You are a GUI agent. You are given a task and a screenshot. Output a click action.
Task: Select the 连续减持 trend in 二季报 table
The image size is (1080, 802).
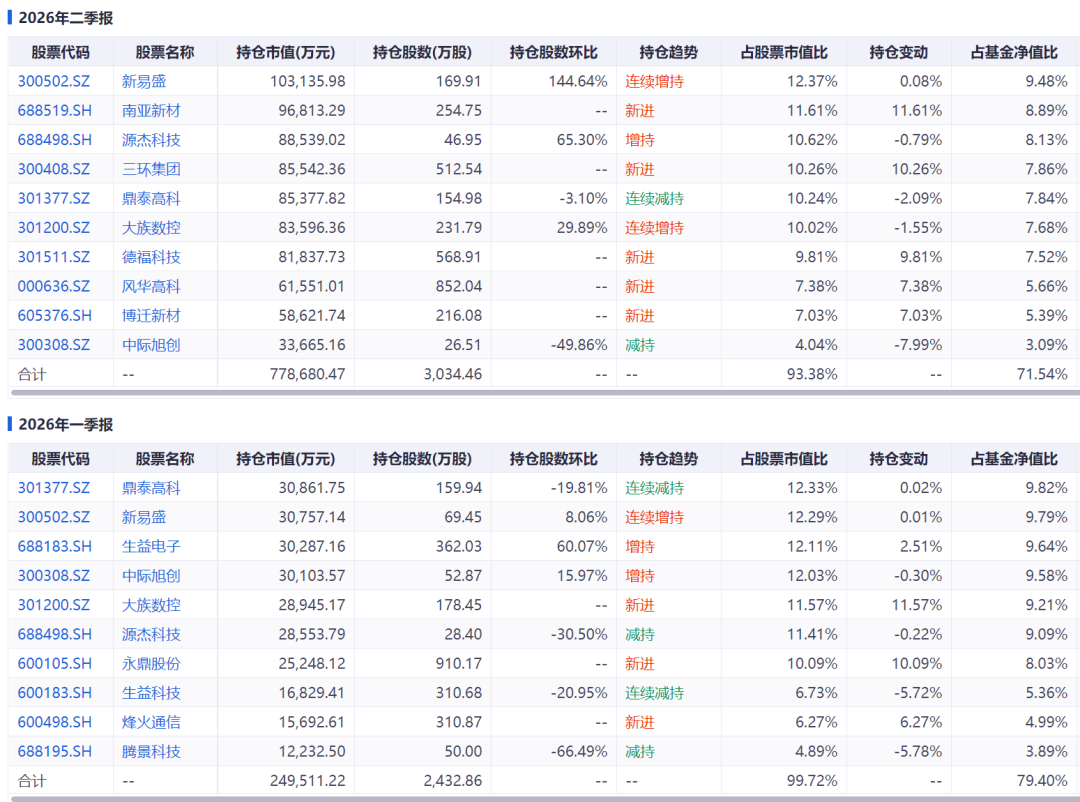pos(654,198)
